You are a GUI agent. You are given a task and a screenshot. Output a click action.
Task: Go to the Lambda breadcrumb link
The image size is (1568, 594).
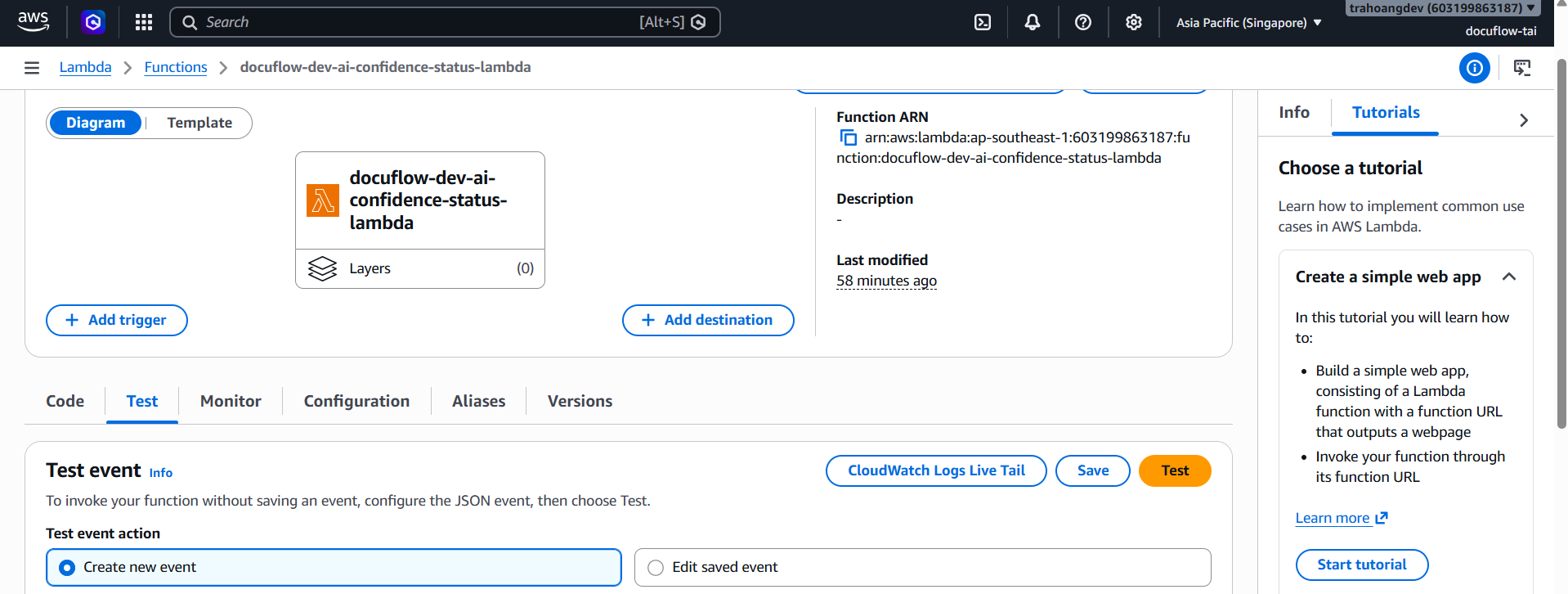click(86, 68)
